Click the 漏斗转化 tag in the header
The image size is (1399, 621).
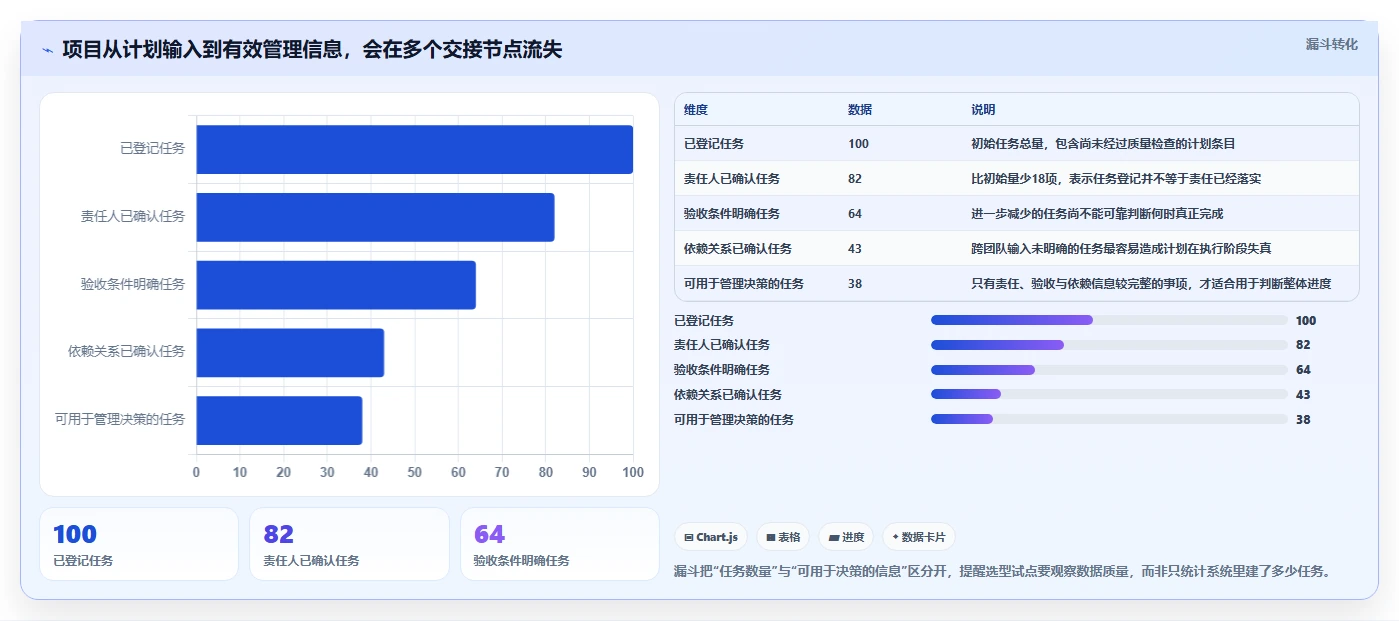[x=1331, y=44]
